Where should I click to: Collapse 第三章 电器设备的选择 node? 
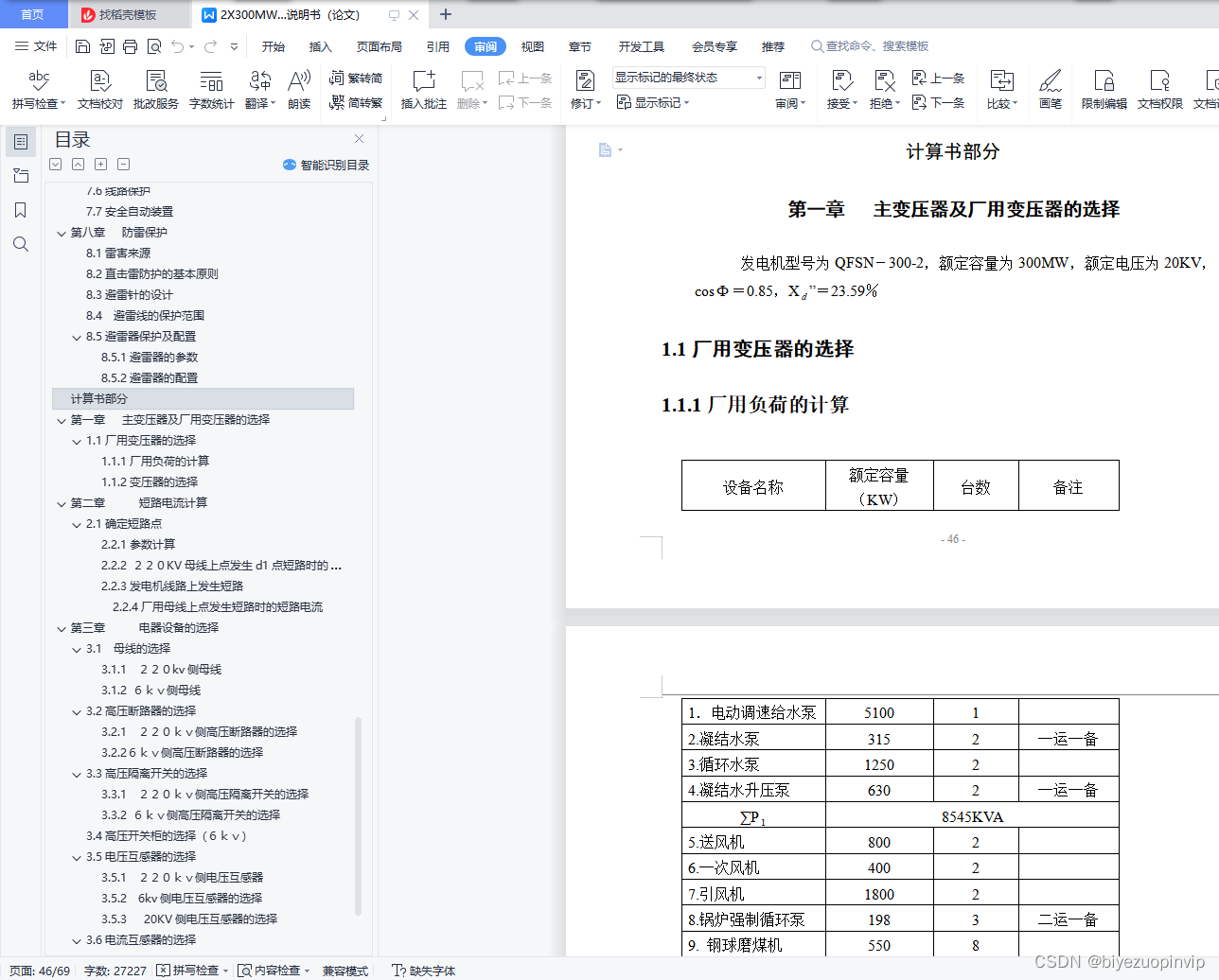[62, 628]
